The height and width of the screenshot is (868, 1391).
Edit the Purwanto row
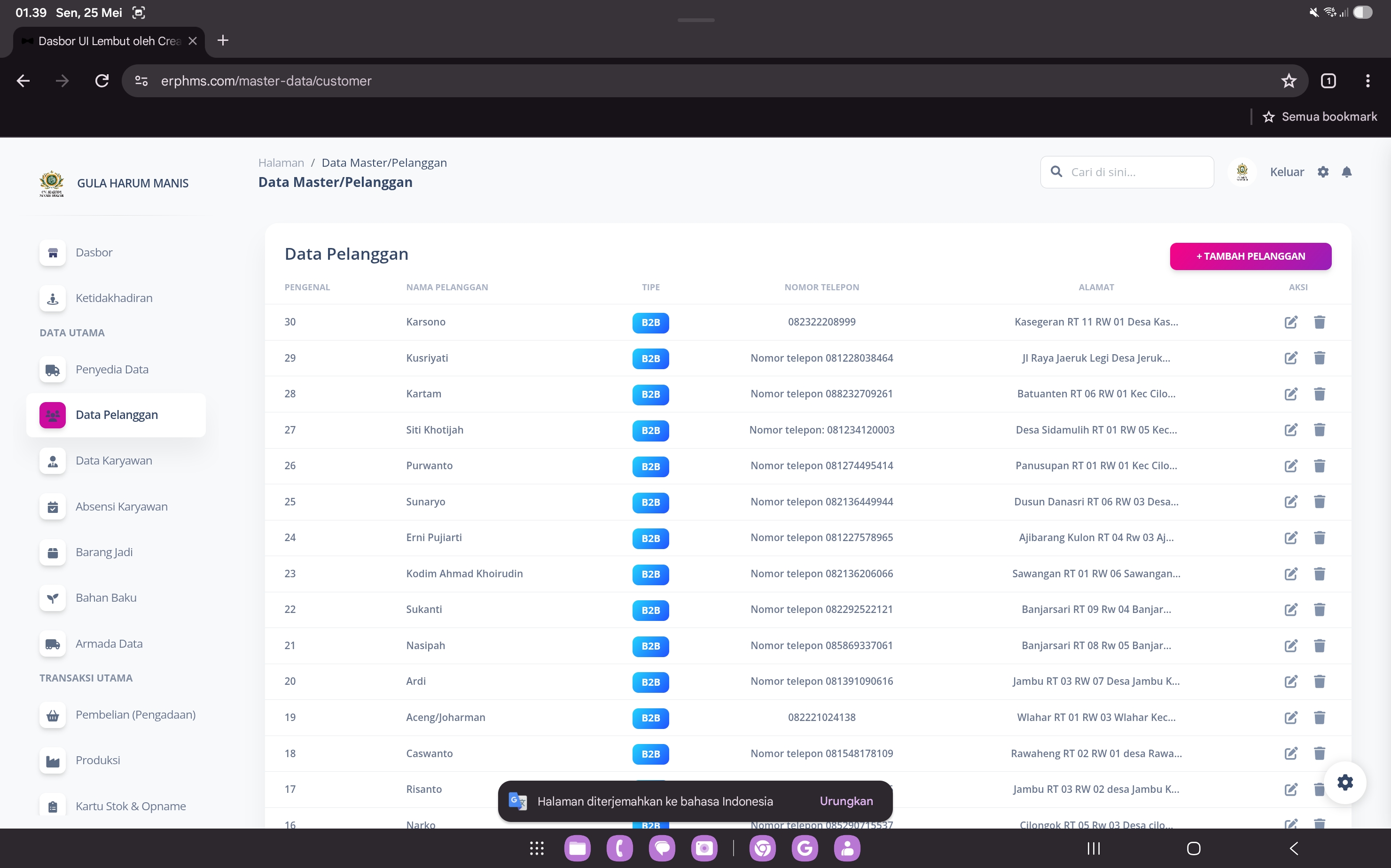tap(1290, 465)
